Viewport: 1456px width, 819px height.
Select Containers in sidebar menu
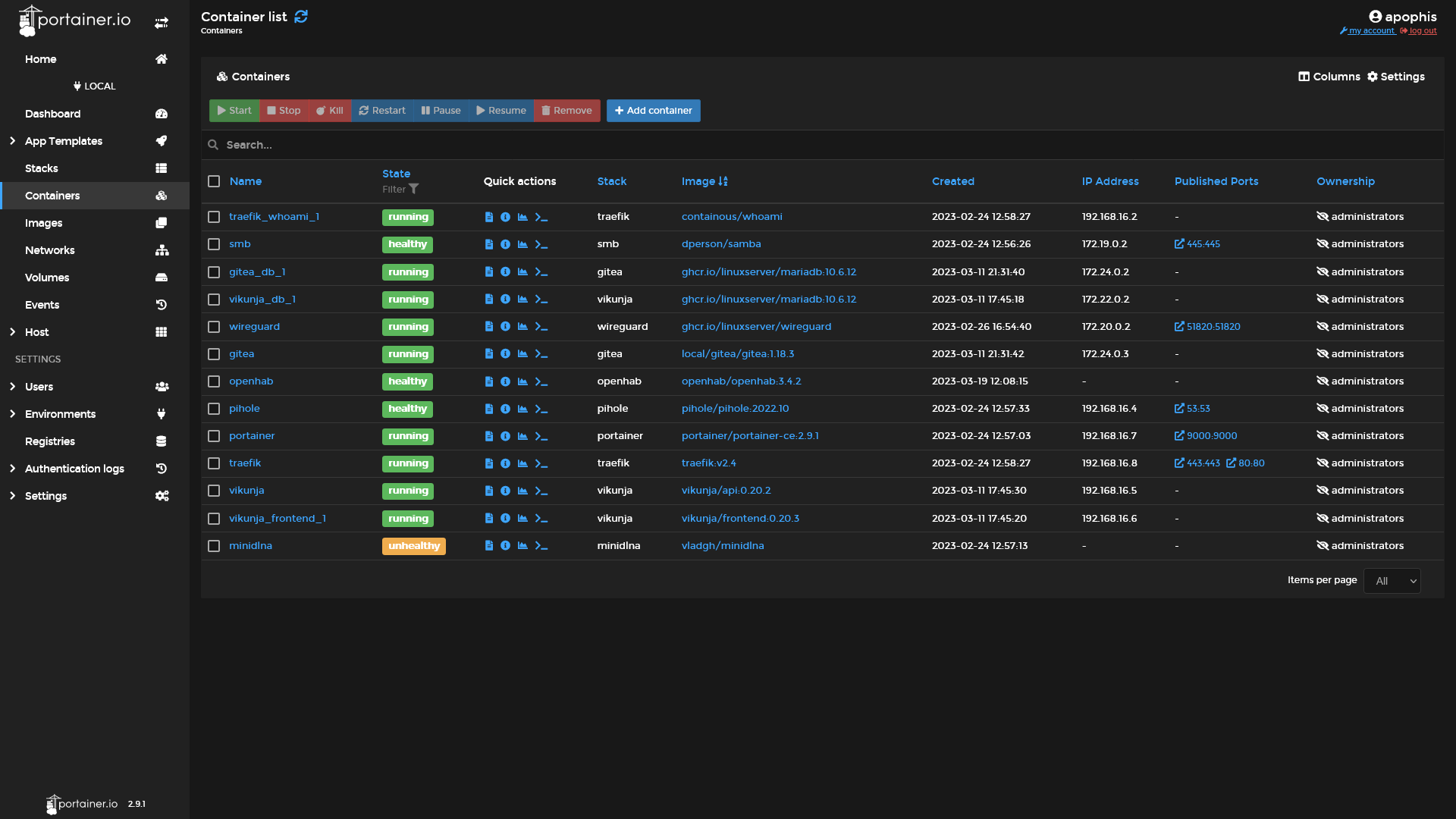[x=95, y=196]
